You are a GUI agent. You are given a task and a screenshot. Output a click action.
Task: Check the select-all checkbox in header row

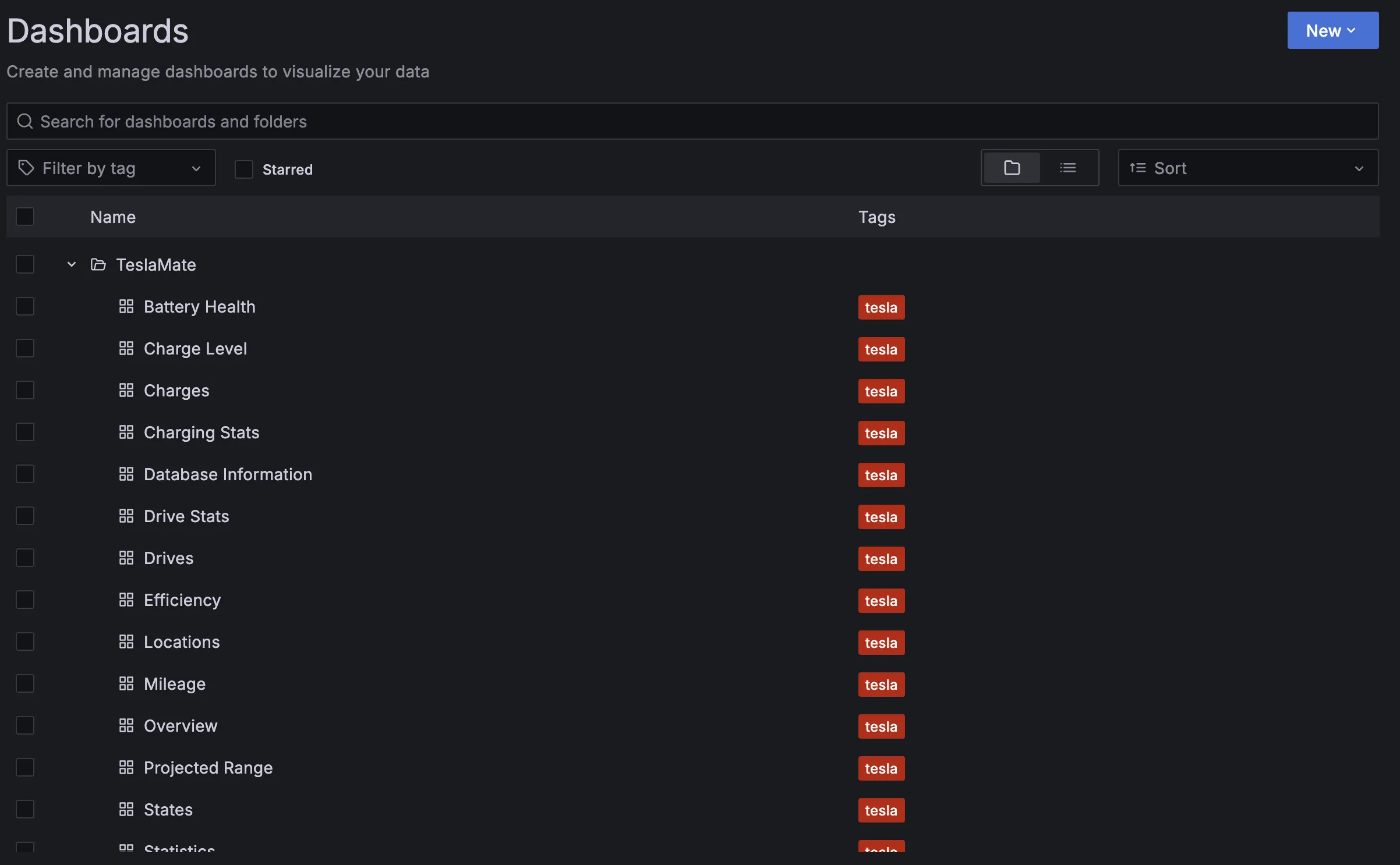(x=25, y=216)
